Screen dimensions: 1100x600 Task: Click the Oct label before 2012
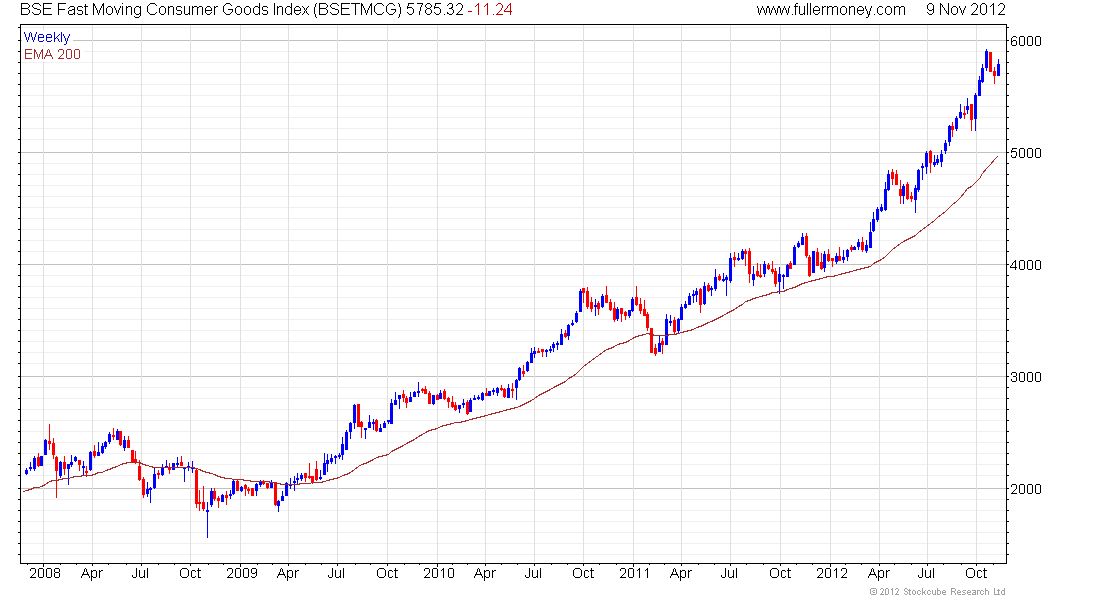[780, 573]
